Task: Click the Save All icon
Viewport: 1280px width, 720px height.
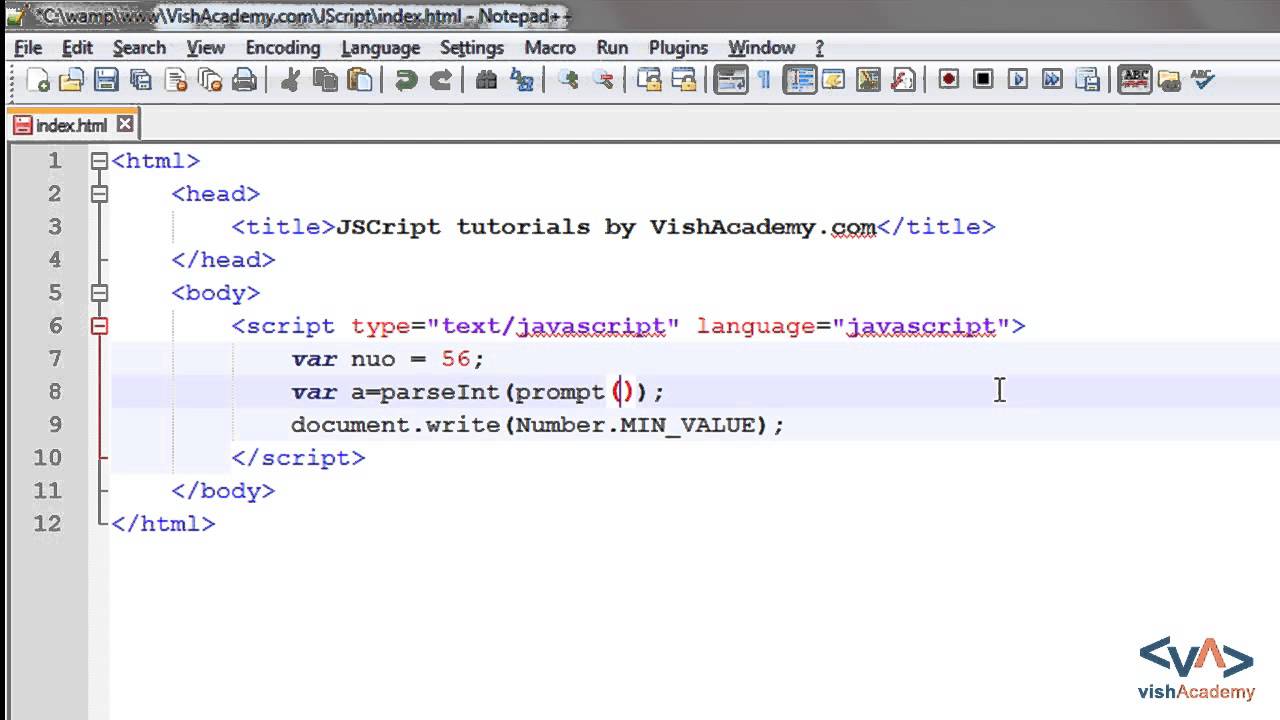Action: pyautogui.click(x=141, y=80)
